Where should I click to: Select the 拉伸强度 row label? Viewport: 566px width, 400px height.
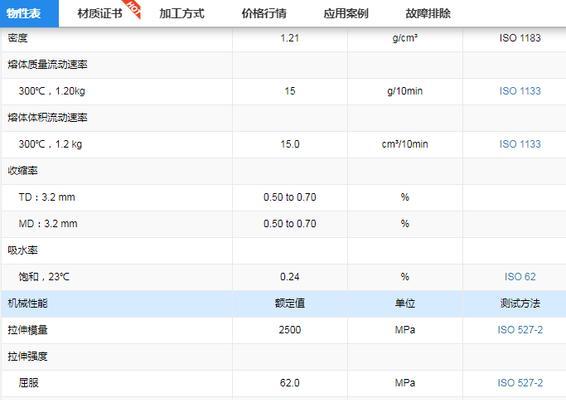28,356
